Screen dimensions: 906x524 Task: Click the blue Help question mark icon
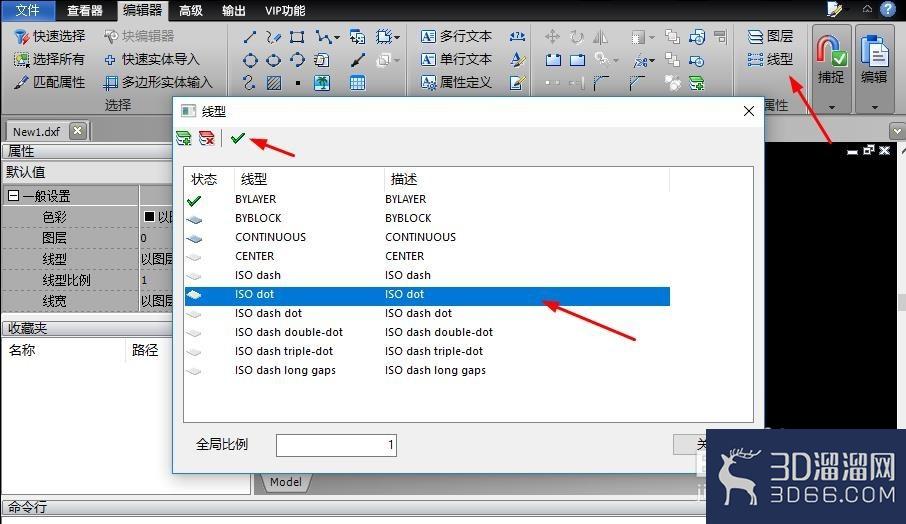(888, 9)
